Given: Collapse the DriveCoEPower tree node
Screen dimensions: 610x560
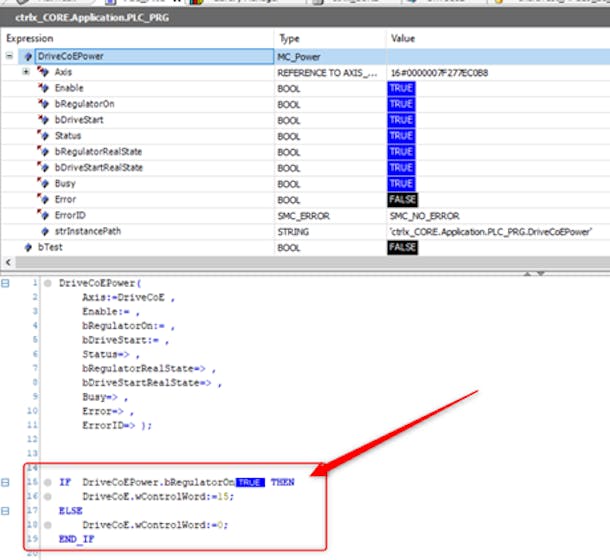Looking at the screenshot, I should coord(9,56).
